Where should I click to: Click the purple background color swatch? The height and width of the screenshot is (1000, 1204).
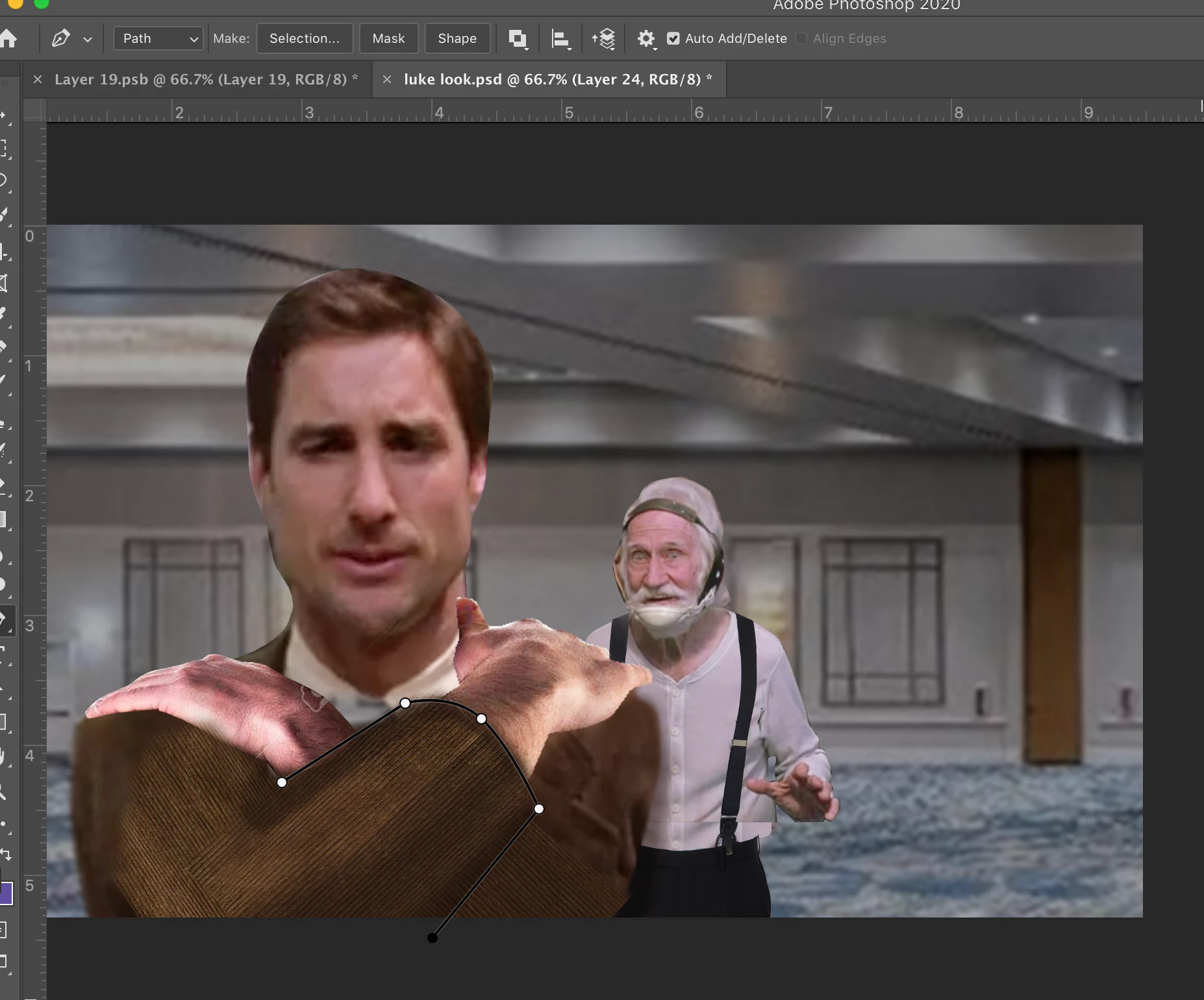point(6,894)
